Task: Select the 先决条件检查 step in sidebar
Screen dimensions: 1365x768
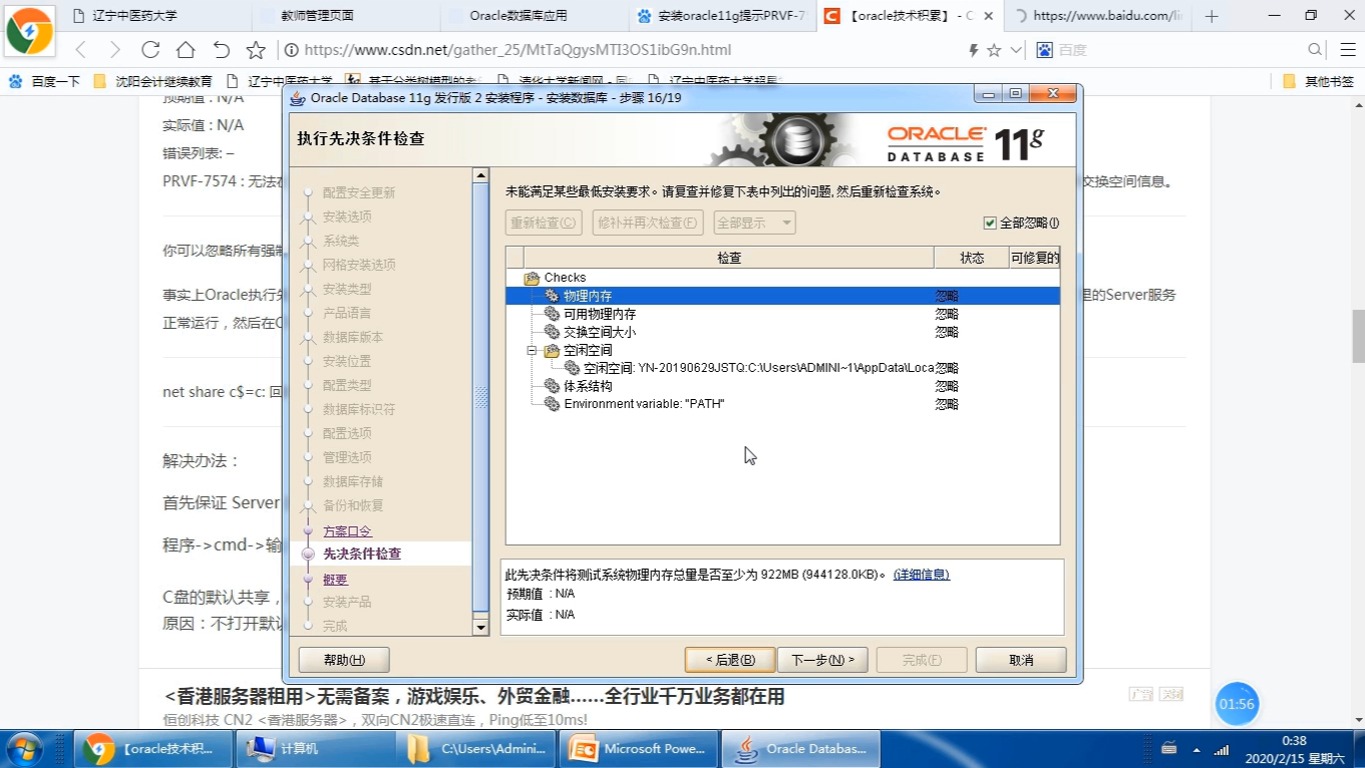Action: pos(362,554)
